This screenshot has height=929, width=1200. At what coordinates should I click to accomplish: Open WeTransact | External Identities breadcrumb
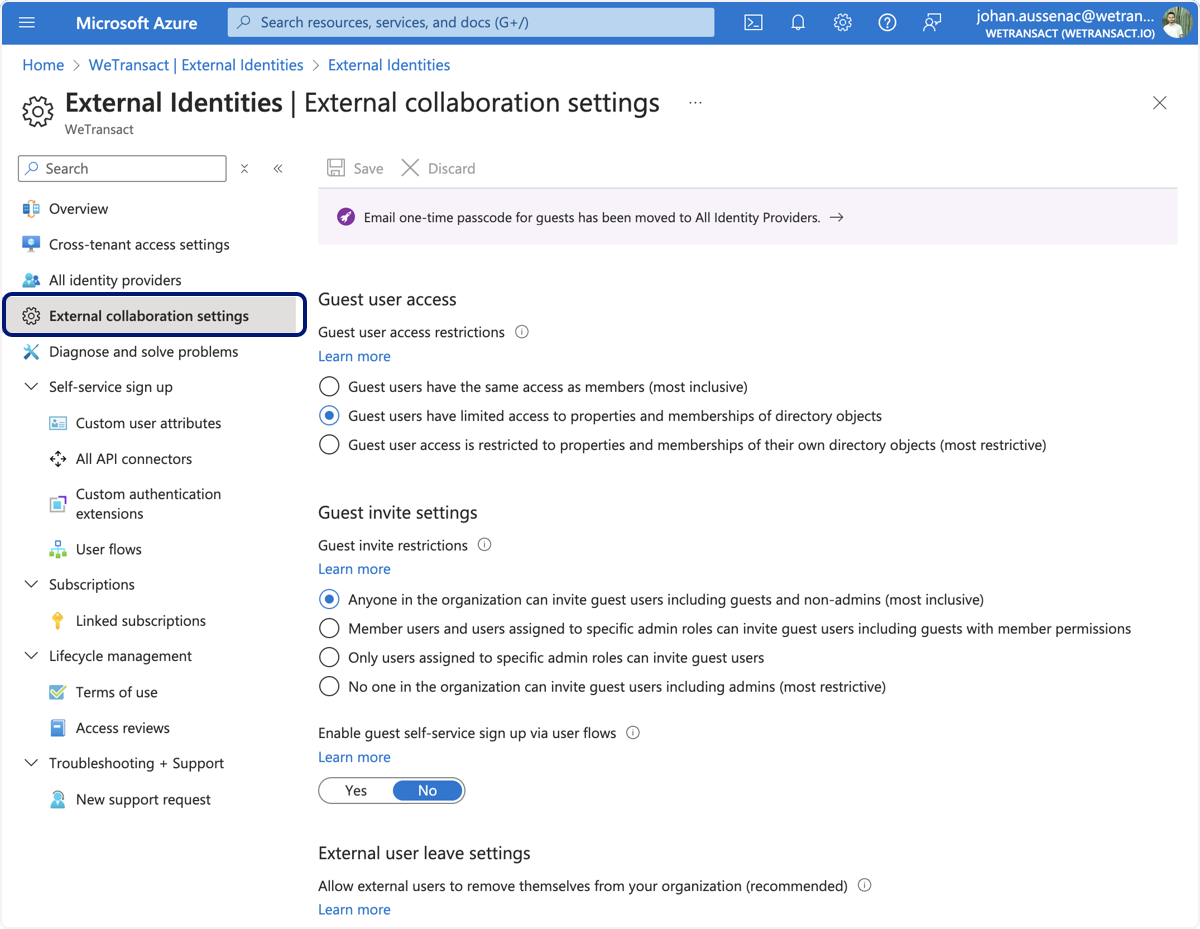point(196,65)
